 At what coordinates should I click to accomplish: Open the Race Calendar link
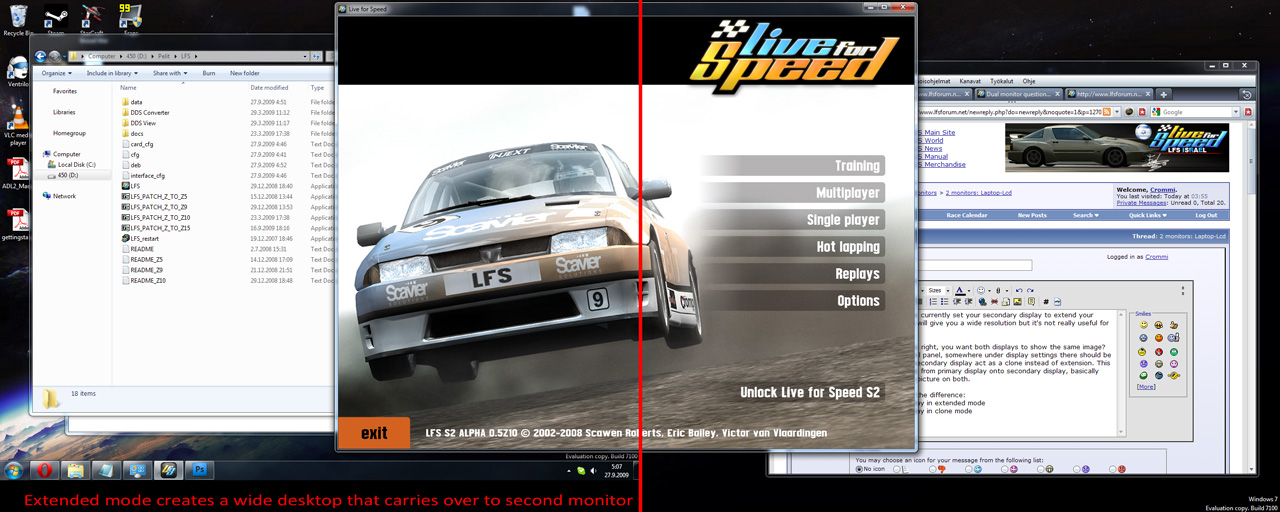(x=967, y=215)
